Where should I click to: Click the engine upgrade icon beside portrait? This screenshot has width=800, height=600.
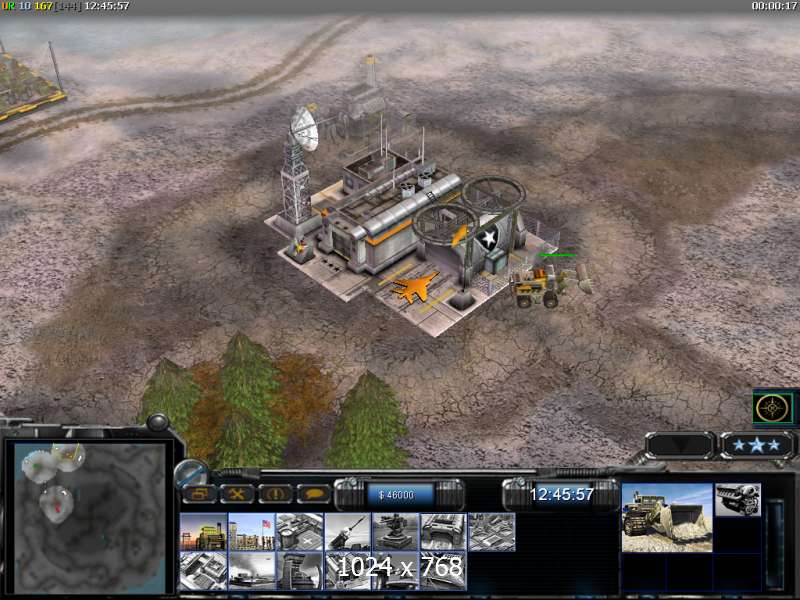pos(738,499)
